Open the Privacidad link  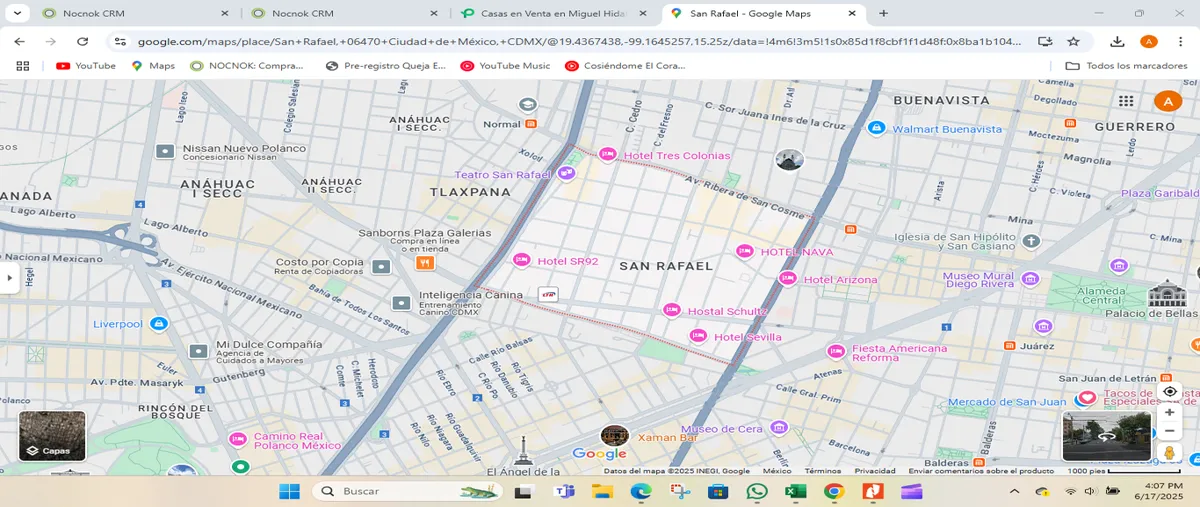pos(875,470)
